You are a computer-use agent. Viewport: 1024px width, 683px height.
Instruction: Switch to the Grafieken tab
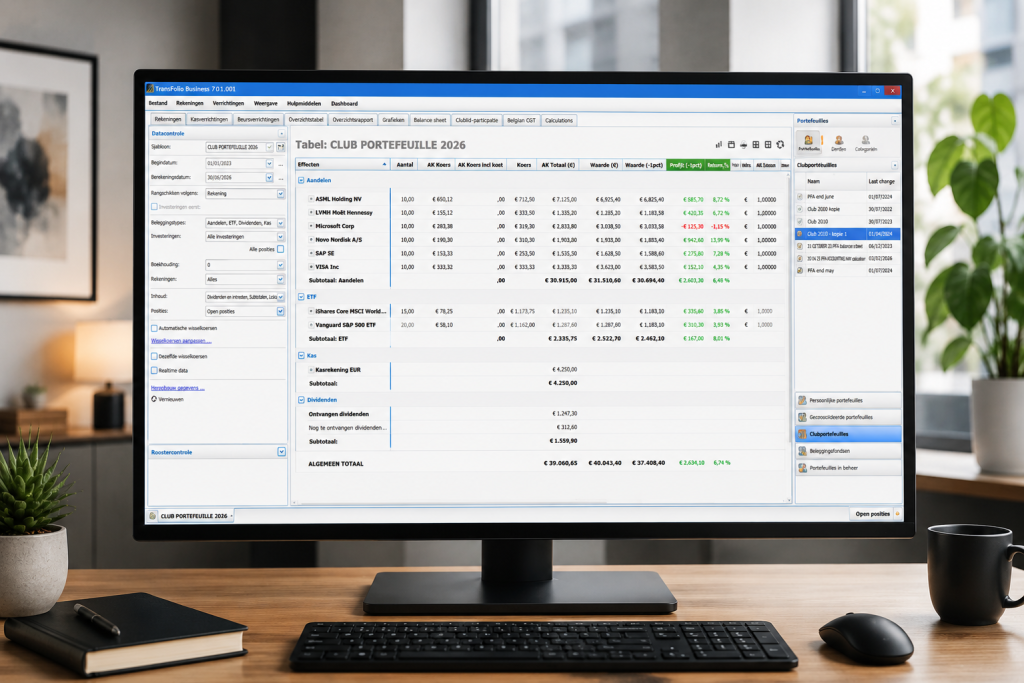coord(394,120)
